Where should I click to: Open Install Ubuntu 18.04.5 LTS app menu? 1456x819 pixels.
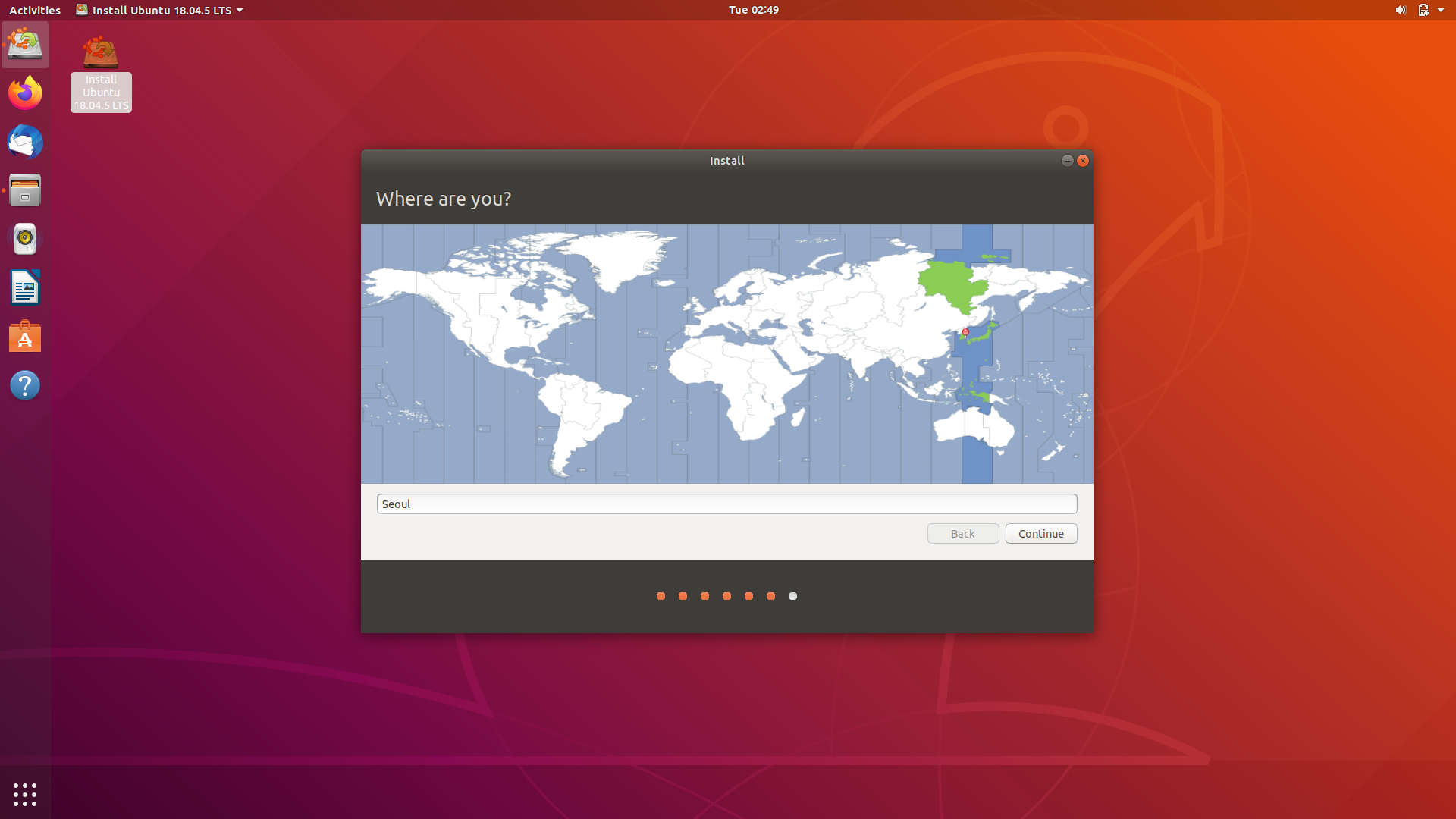tap(159, 10)
